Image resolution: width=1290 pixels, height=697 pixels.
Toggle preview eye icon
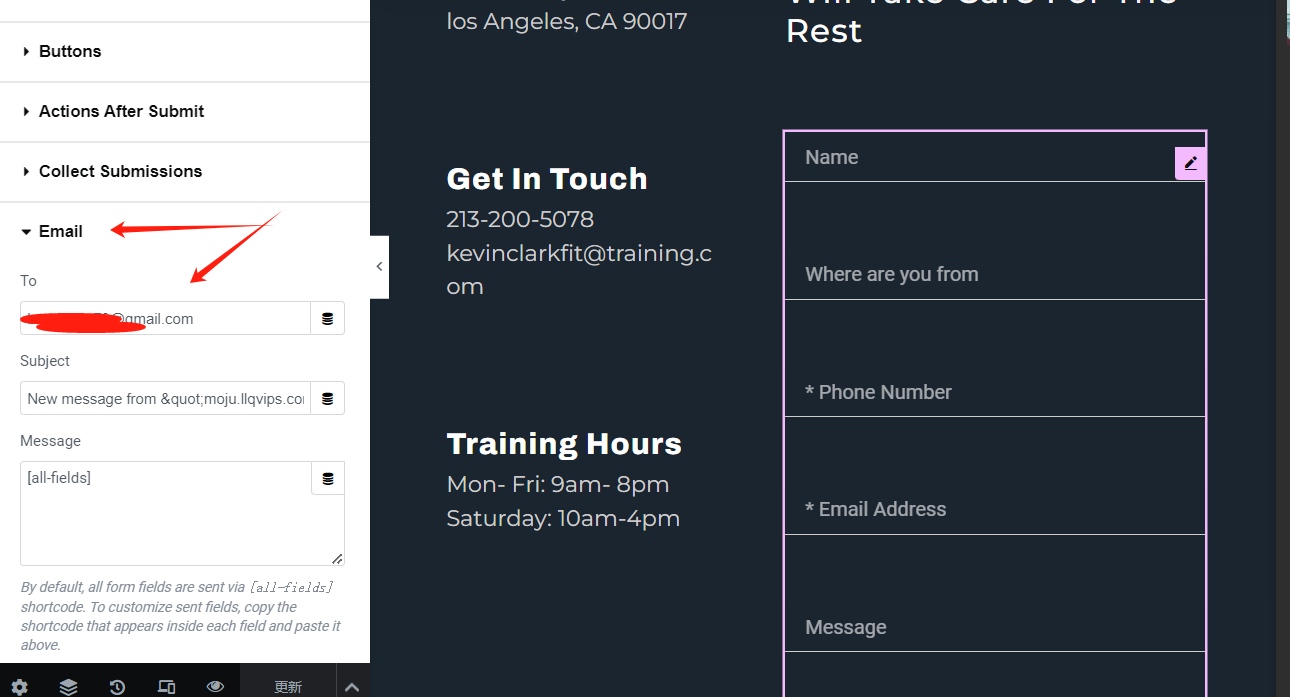(215, 687)
